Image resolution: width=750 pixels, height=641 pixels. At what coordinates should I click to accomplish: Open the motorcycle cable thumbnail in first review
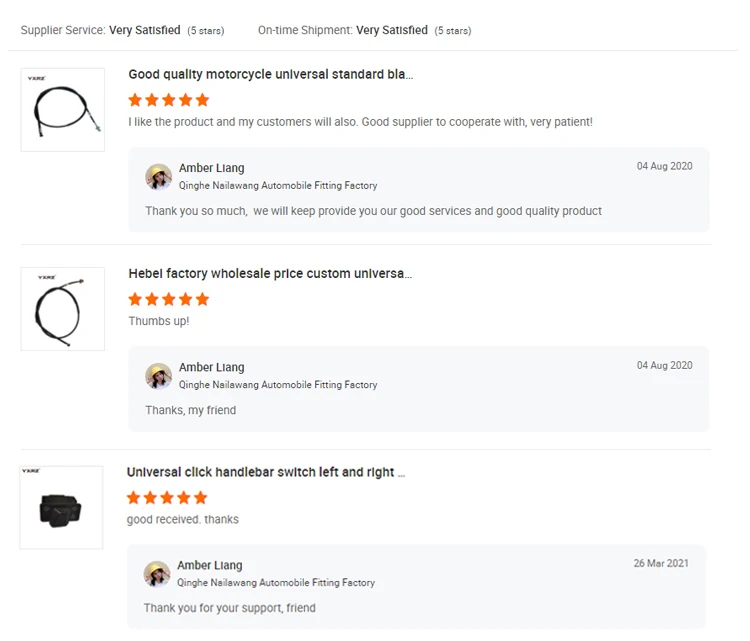(63, 110)
